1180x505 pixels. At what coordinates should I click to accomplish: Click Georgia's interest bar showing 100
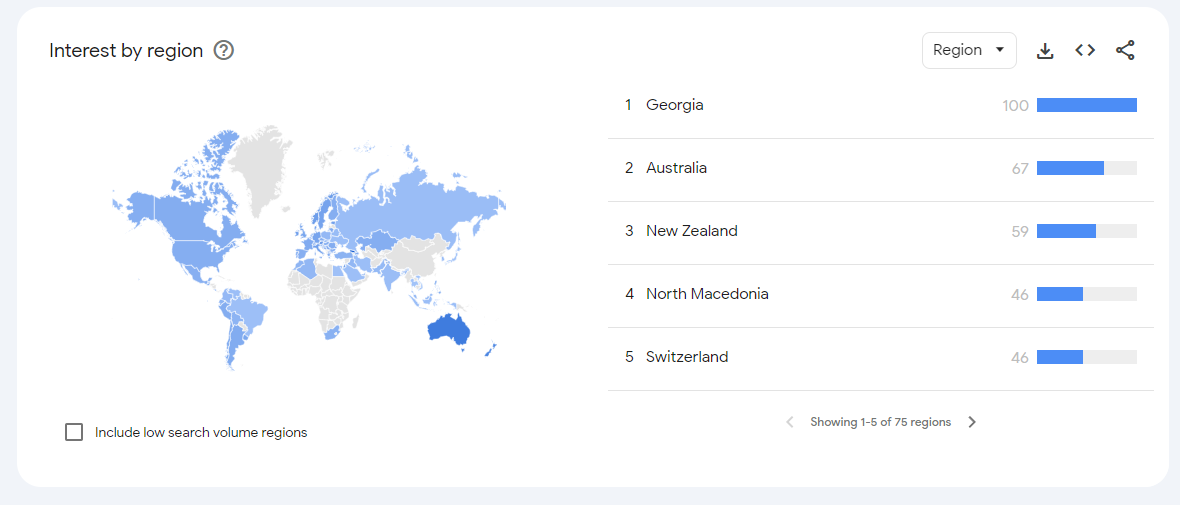[x=1086, y=105]
